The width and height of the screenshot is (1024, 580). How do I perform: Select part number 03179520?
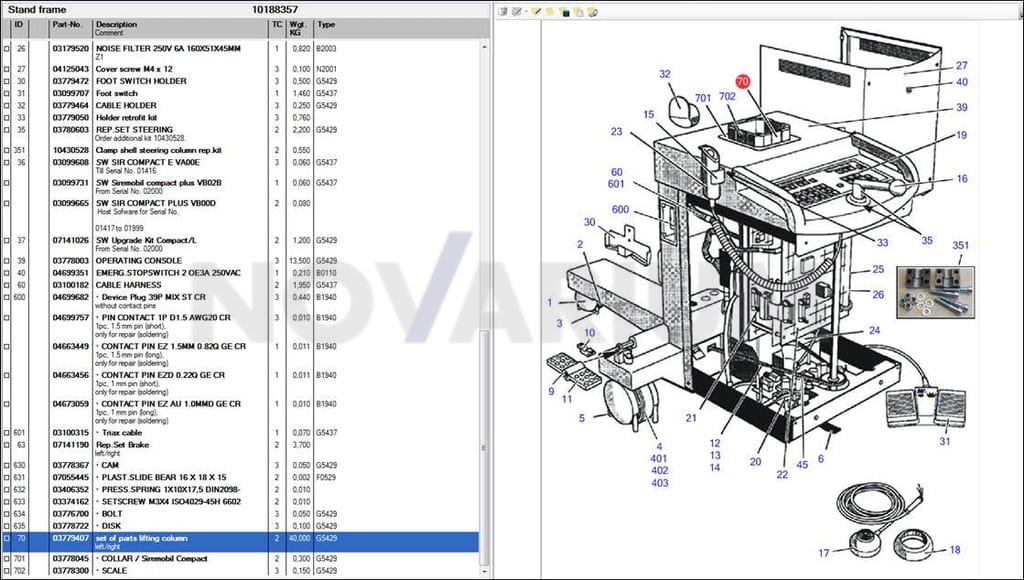[71, 48]
